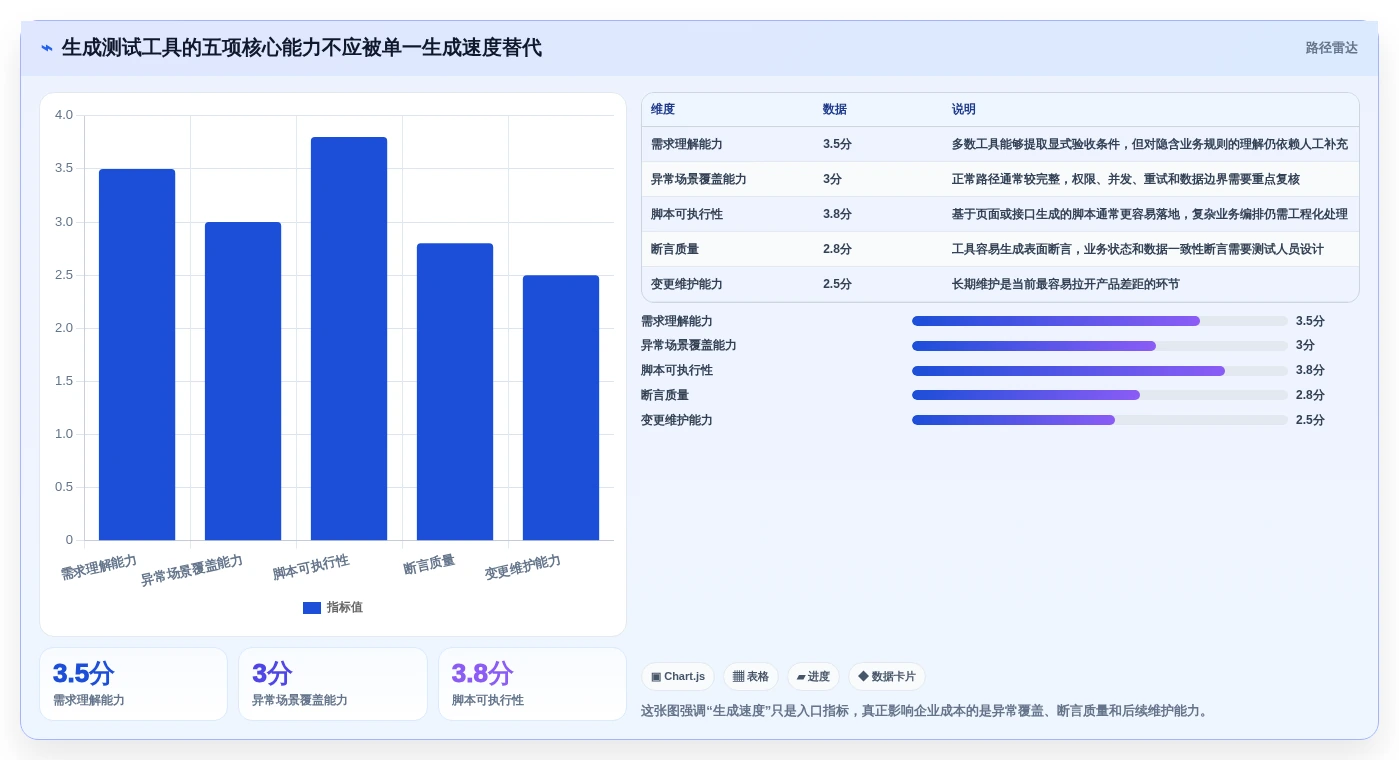Click 需求理解能力 progress bar
The width and height of the screenshot is (1399, 760).
pyautogui.click(x=1100, y=321)
